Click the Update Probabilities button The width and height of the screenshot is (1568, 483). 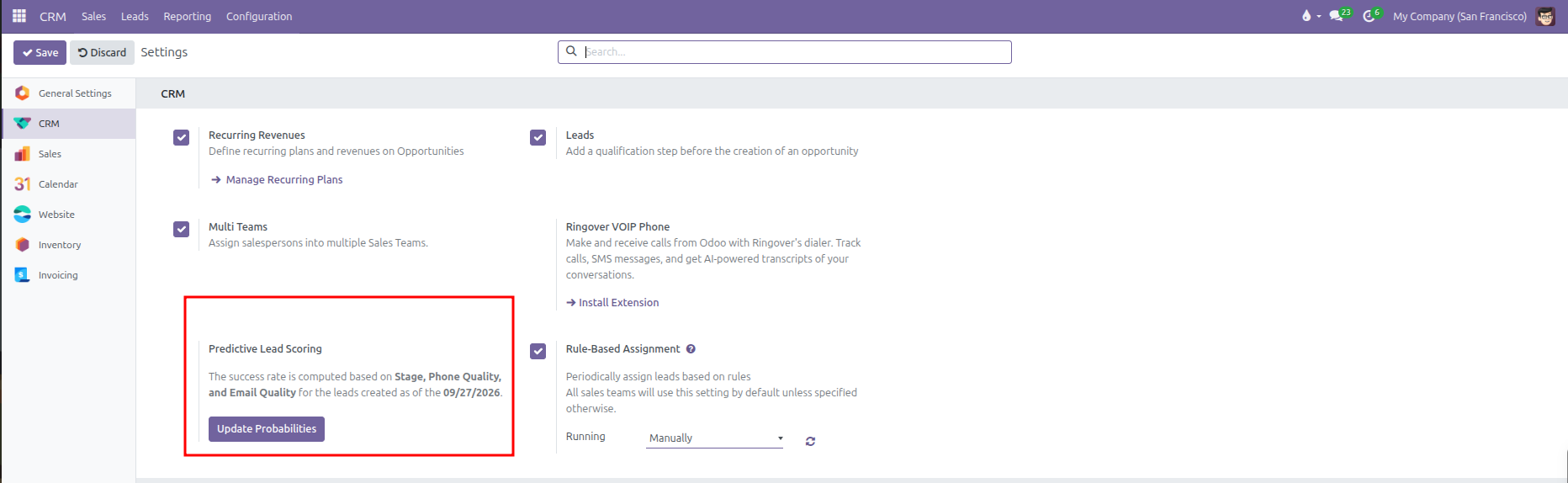click(267, 429)
